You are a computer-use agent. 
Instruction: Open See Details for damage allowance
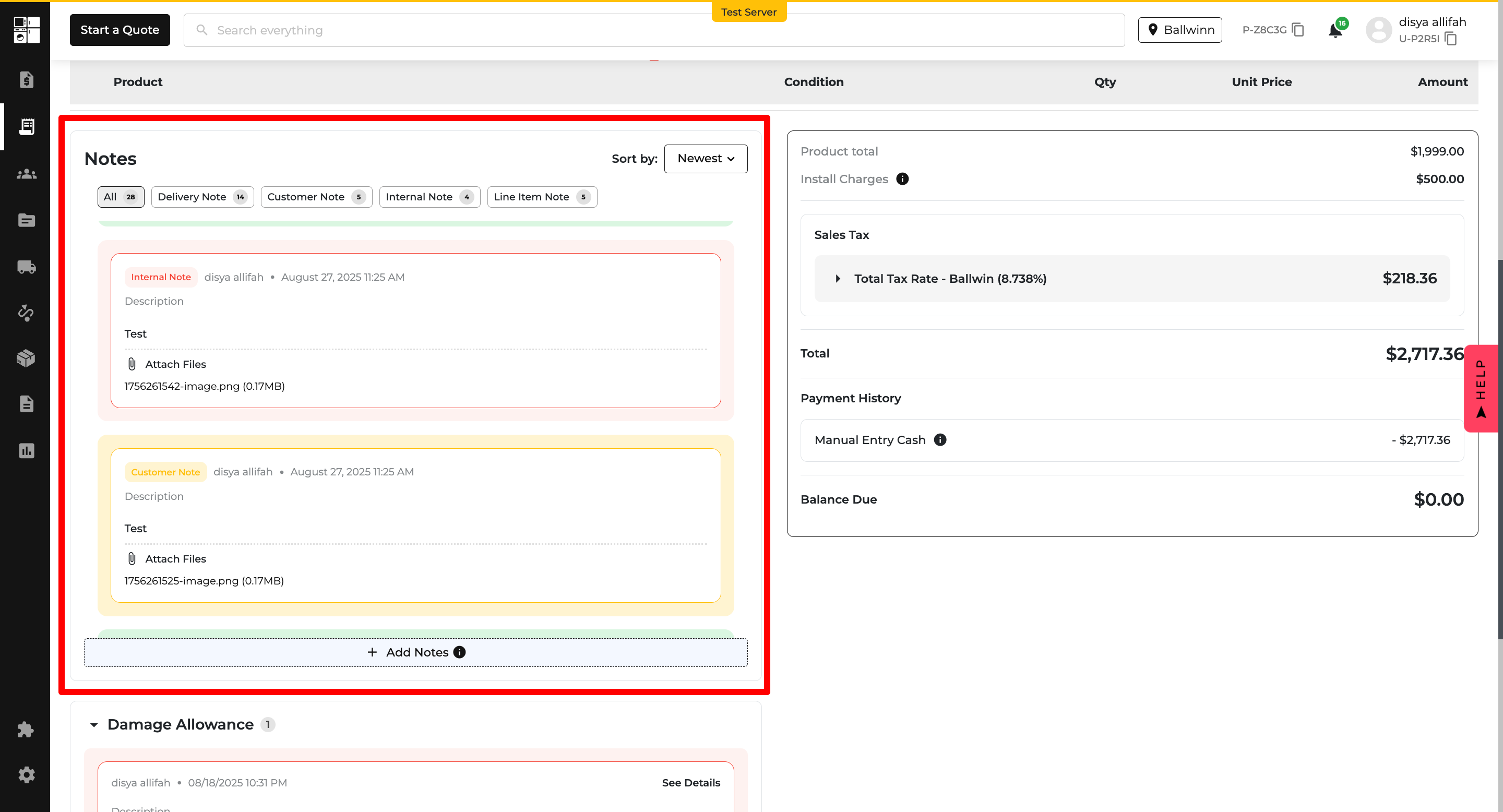click(x=691, y=783)
